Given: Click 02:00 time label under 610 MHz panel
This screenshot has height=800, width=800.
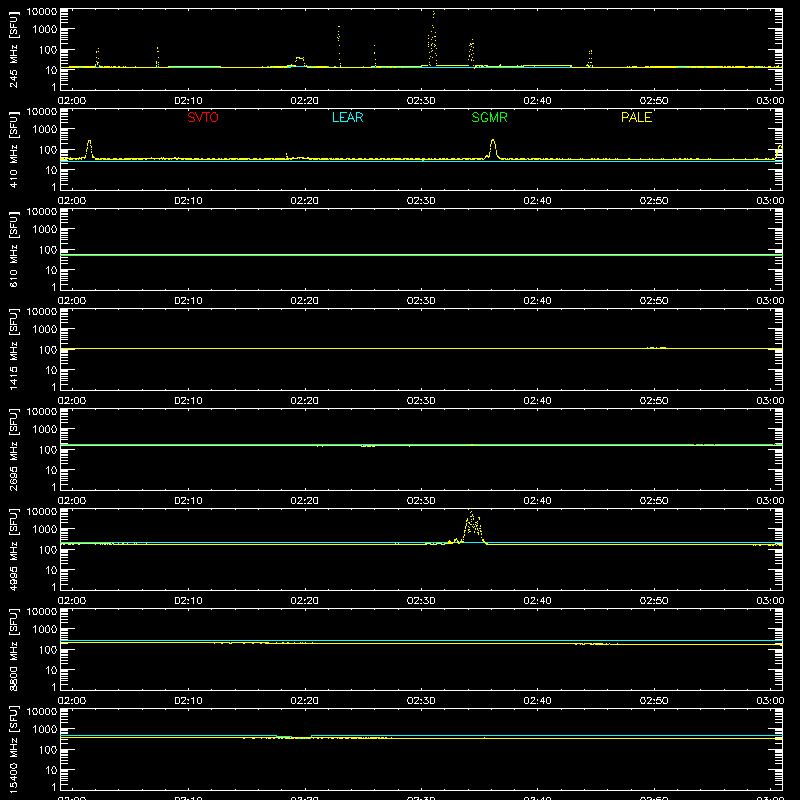Looking at the screenshot, I should click(72, 301).
